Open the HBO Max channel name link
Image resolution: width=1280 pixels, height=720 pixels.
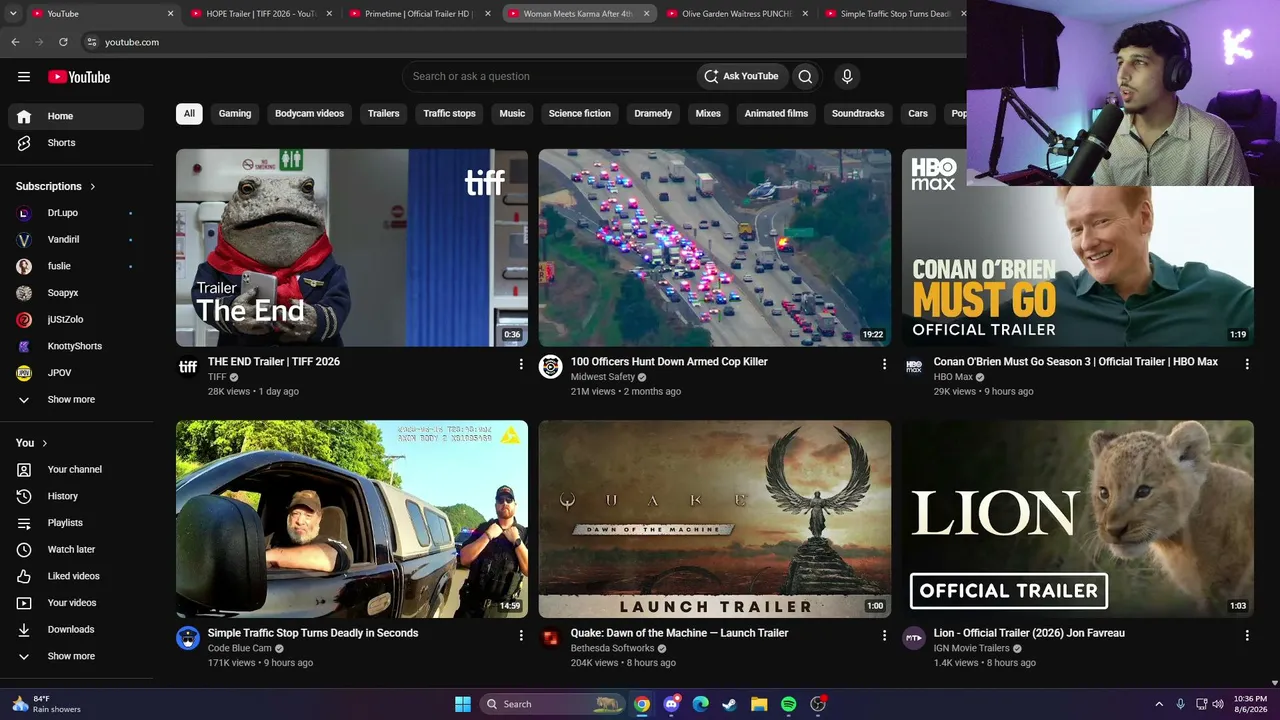click(953, 377)
